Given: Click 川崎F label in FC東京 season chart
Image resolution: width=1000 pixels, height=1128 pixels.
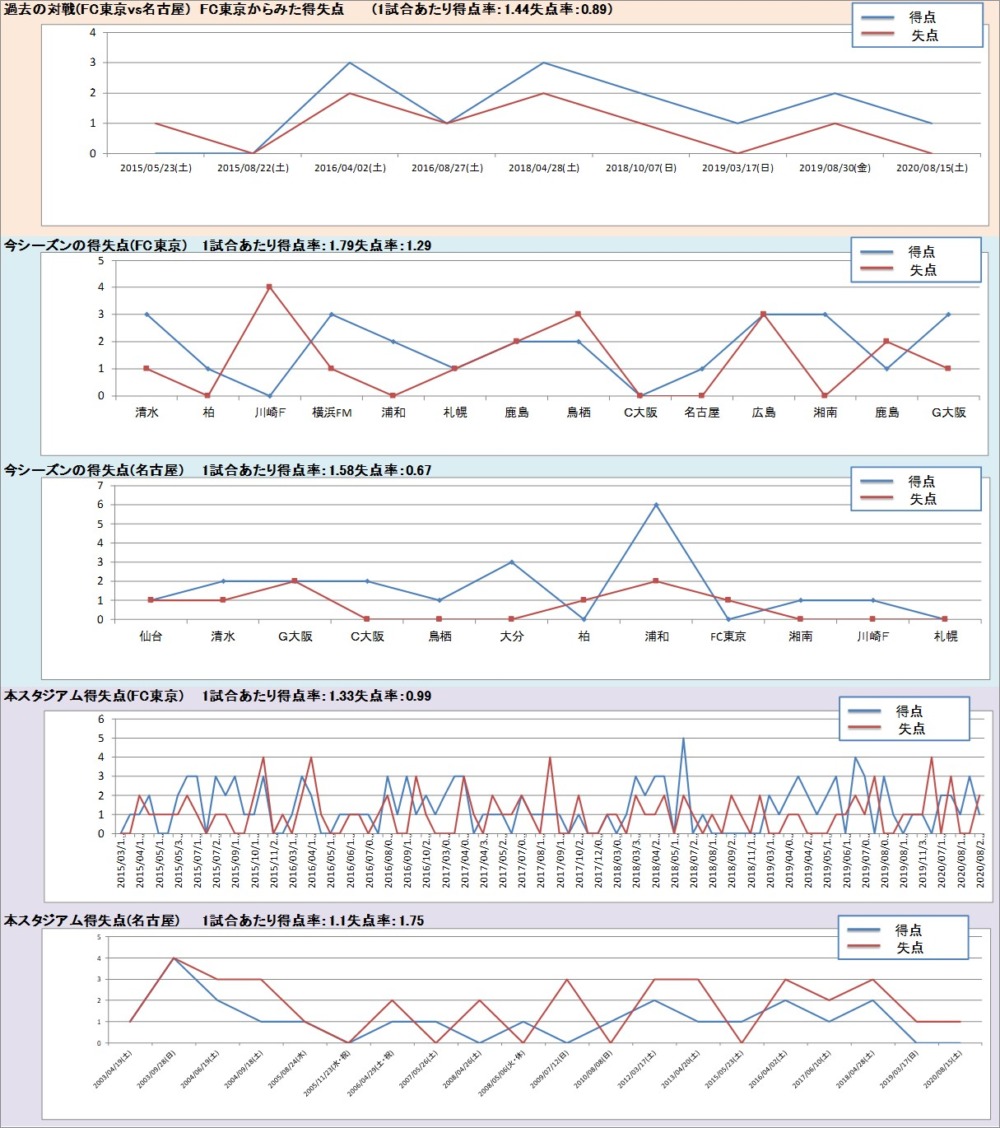Looking at the screenshot, I should tap(270, 411).
